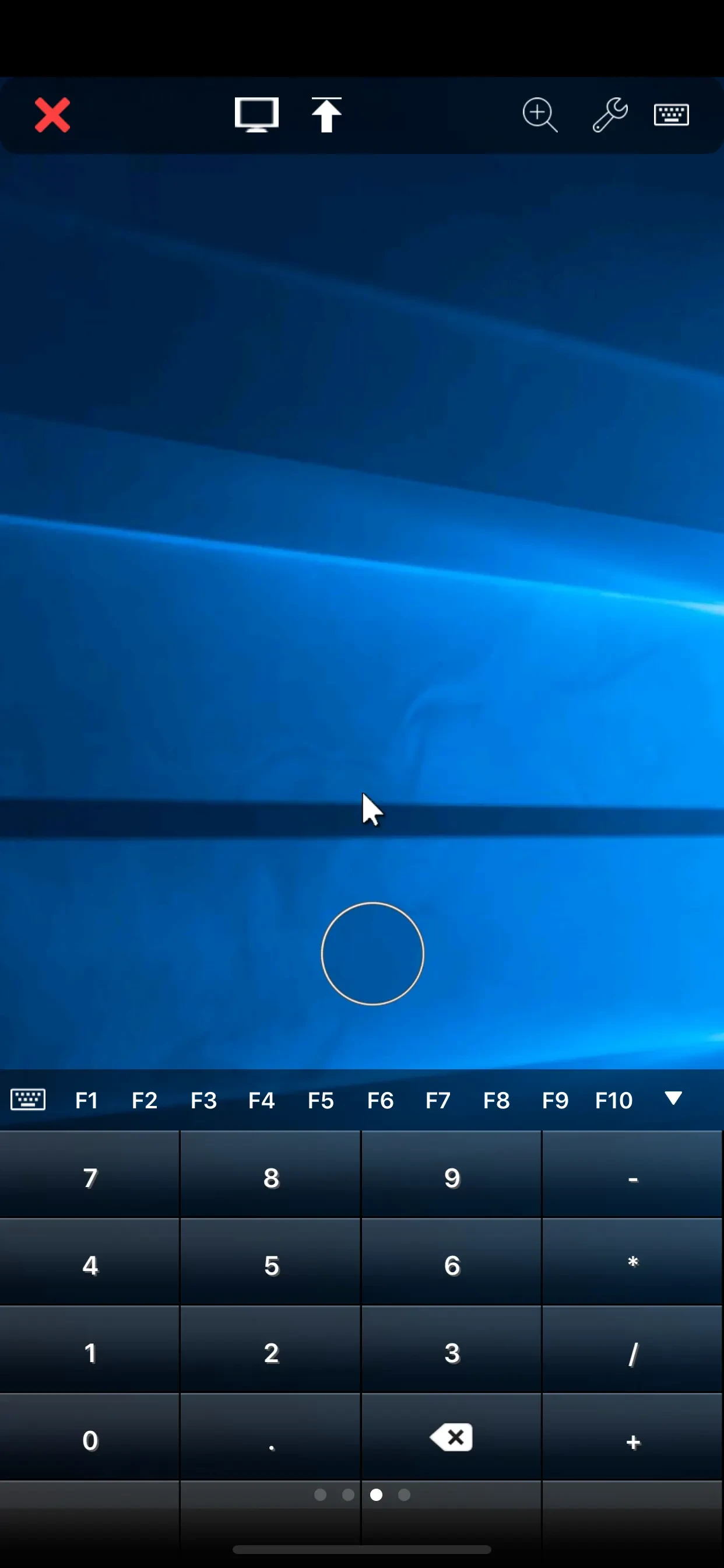Tap numpad key 9
The image size is (724, 1568).
coord(451,1175)
